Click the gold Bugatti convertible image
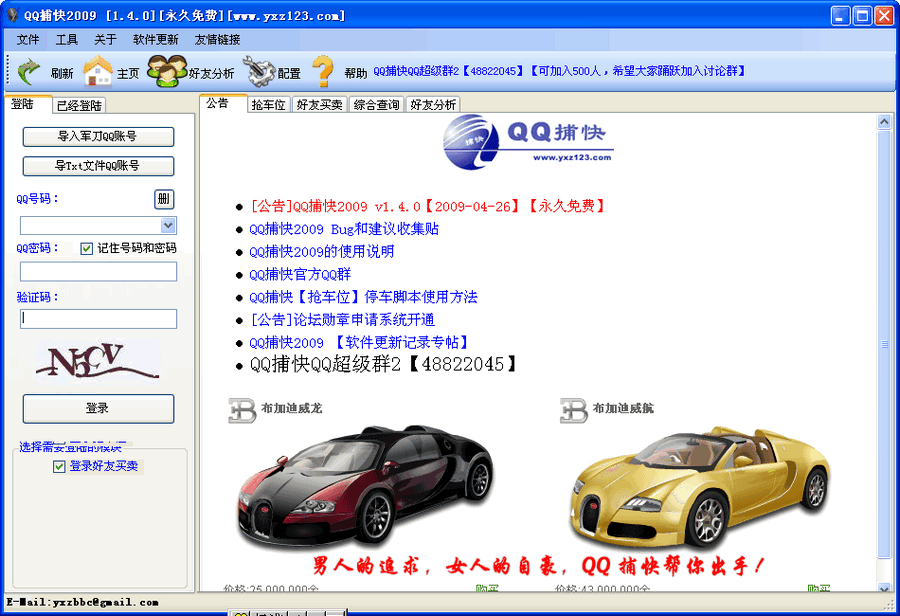 pyautogui.click(x=700, y=487)
